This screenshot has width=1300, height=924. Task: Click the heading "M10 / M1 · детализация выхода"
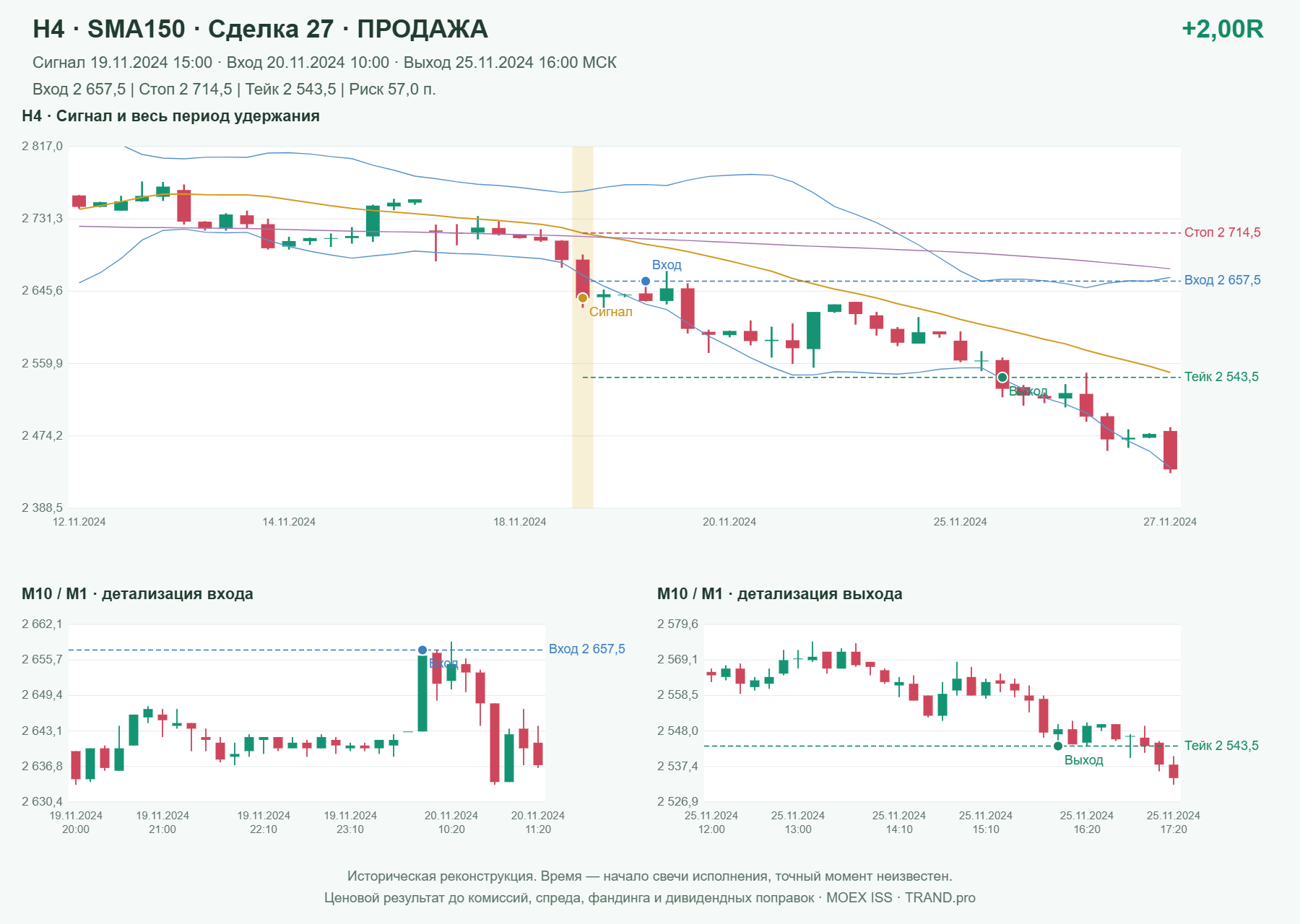point(780,594)
